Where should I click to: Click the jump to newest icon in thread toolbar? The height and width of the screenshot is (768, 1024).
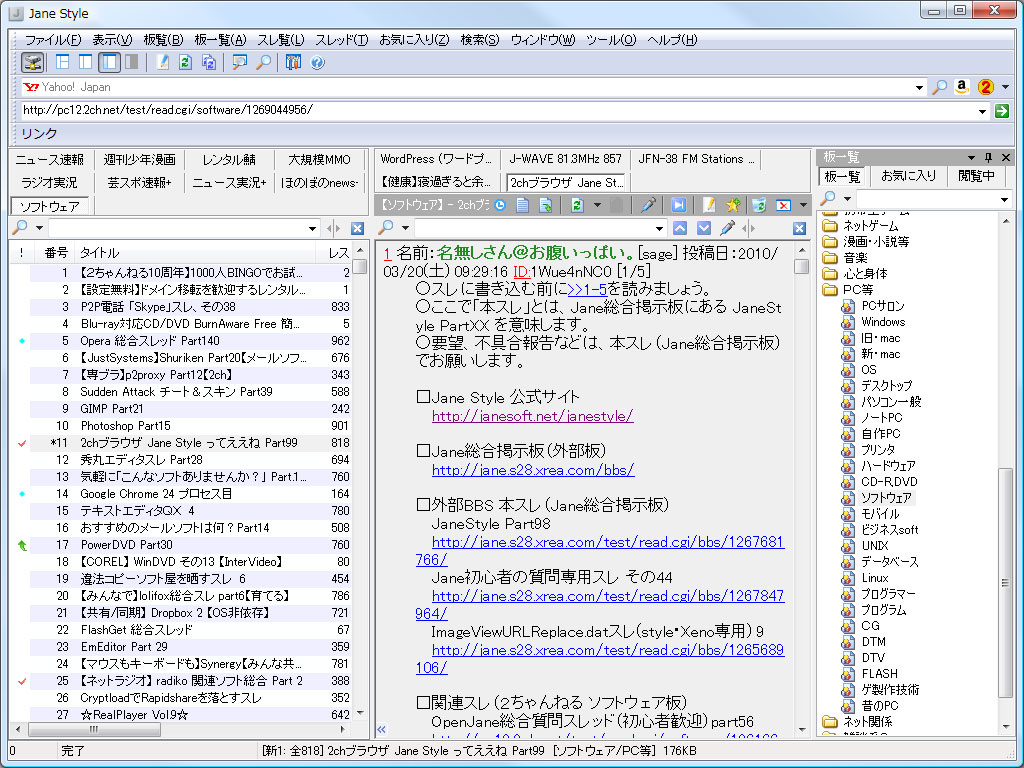(x=678, y=205)
